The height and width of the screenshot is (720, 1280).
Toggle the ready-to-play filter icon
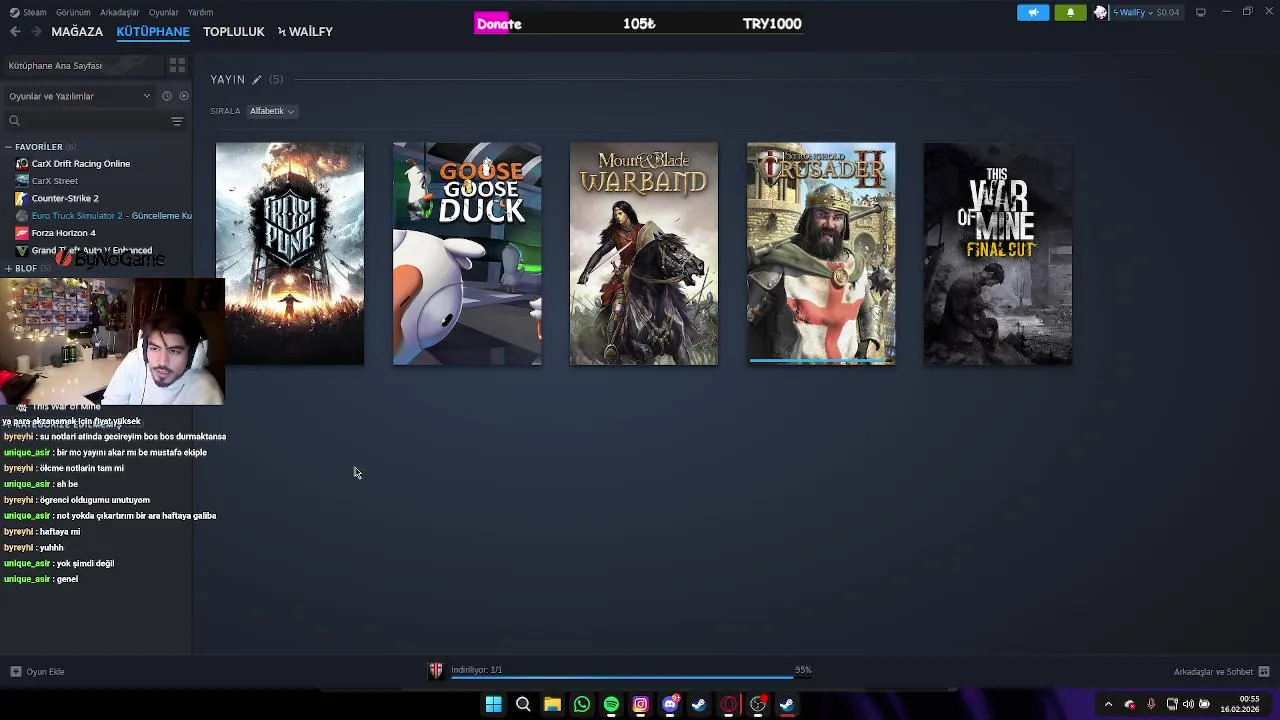click(184, 96)
